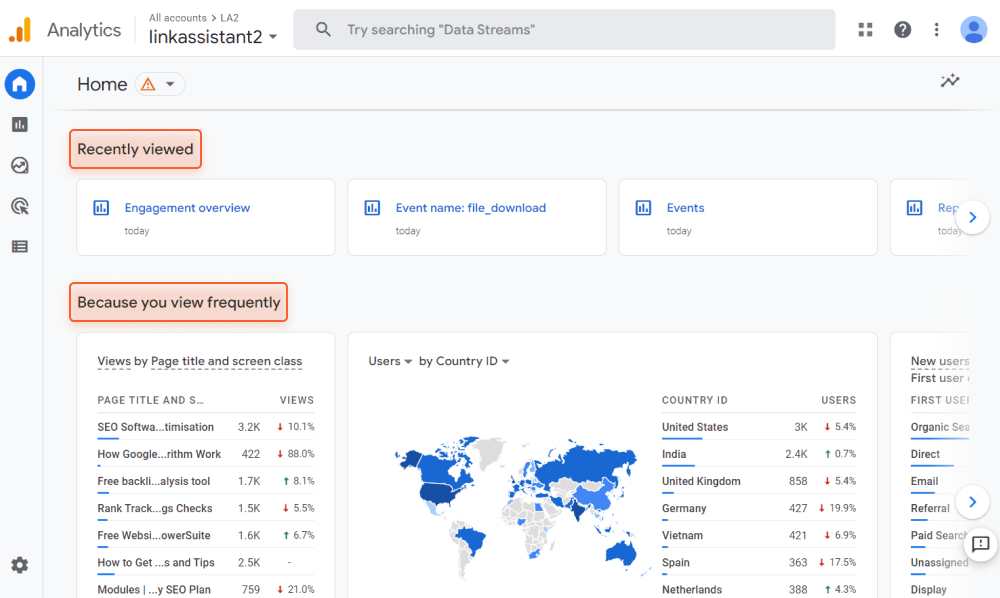Click Views by Page title and screen class

click(200, 361)
